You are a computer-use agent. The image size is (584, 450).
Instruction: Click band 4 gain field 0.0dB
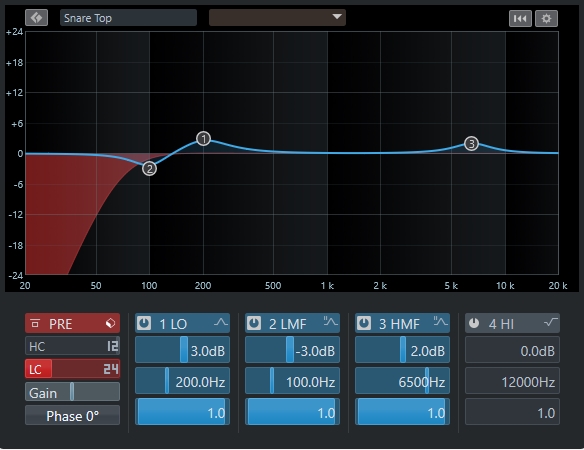[512, 350]
